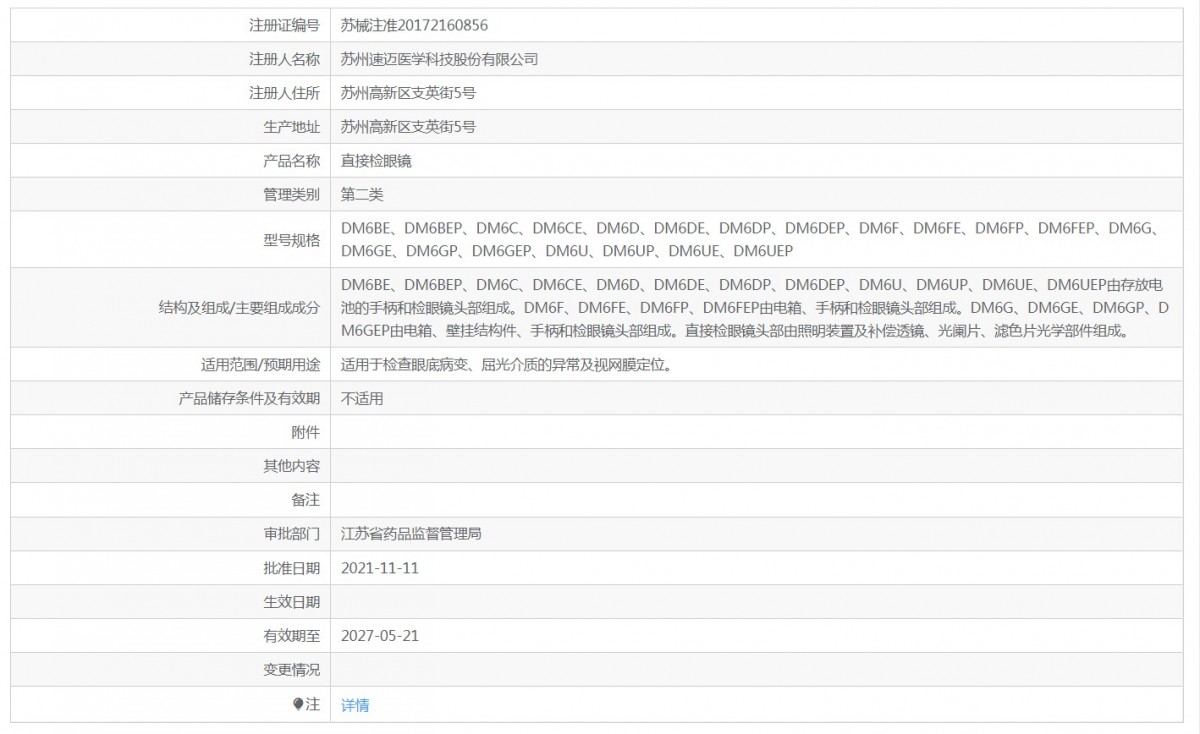Click the 附件 label
Screen dimensions: 1200x734
[x=306, y=432]
